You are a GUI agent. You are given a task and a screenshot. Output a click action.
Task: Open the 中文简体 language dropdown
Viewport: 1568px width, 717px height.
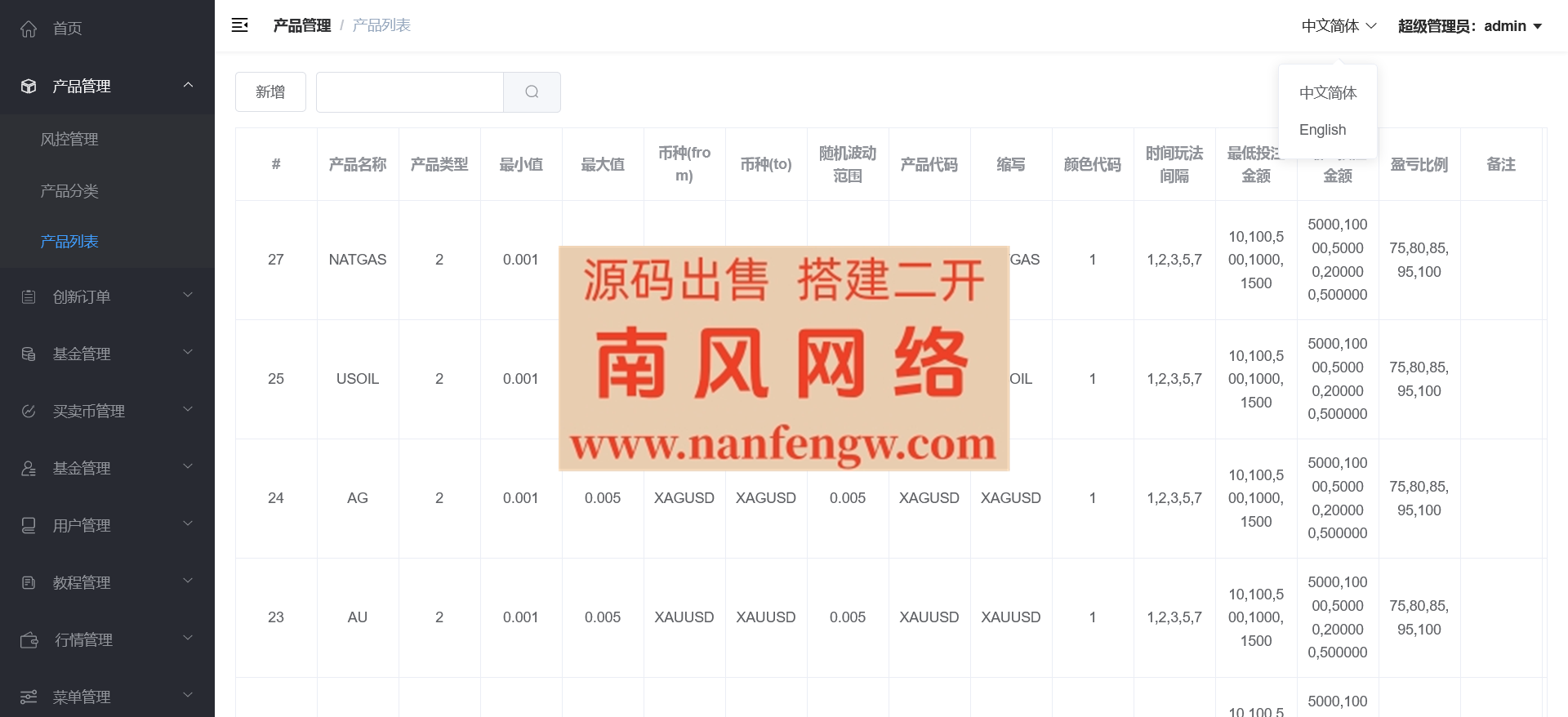pos(1339,26)
